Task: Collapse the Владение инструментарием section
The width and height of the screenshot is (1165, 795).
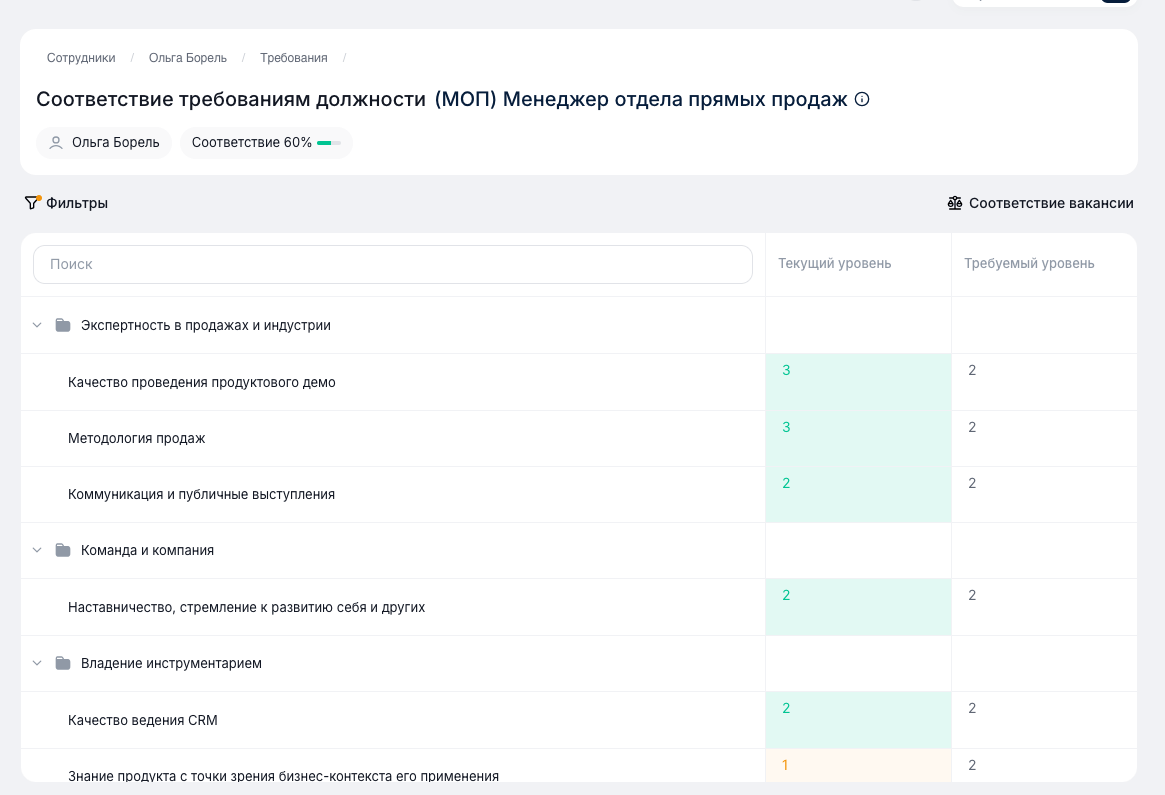Action: pyautogui.click(x=37, y=662)
